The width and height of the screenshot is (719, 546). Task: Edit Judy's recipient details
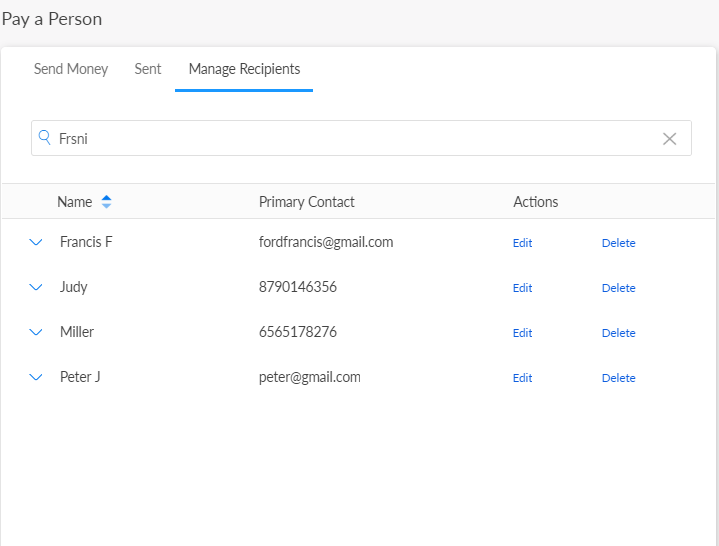522,288
